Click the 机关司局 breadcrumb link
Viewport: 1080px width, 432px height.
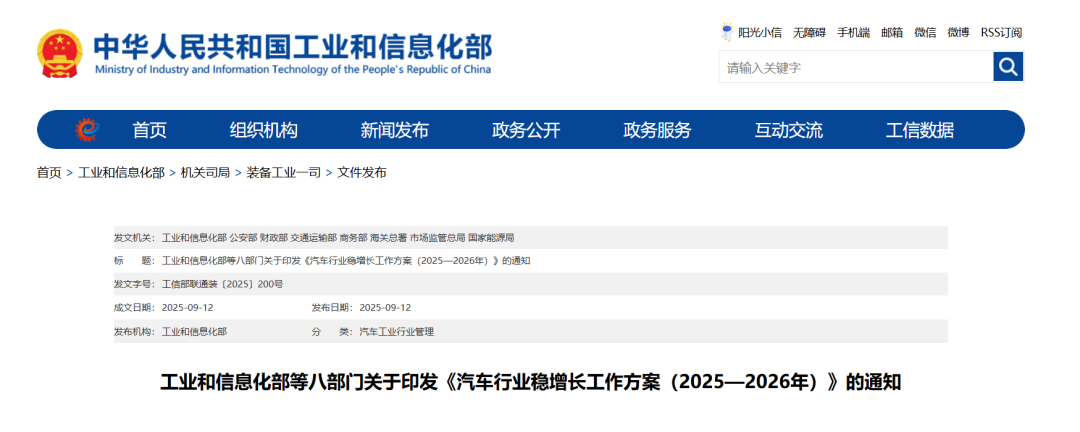pos(205,173)
